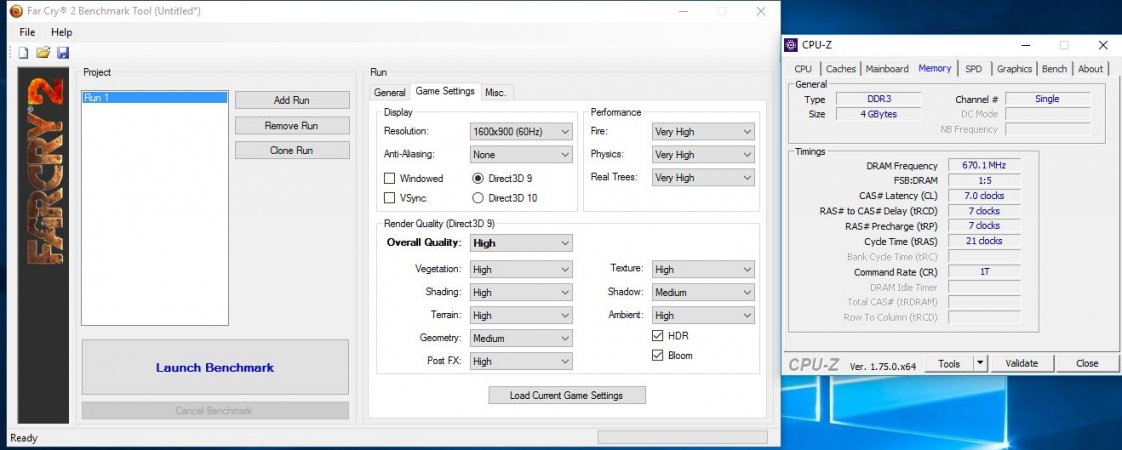Open the Texture quality dropdown

[x=703, y=270]
